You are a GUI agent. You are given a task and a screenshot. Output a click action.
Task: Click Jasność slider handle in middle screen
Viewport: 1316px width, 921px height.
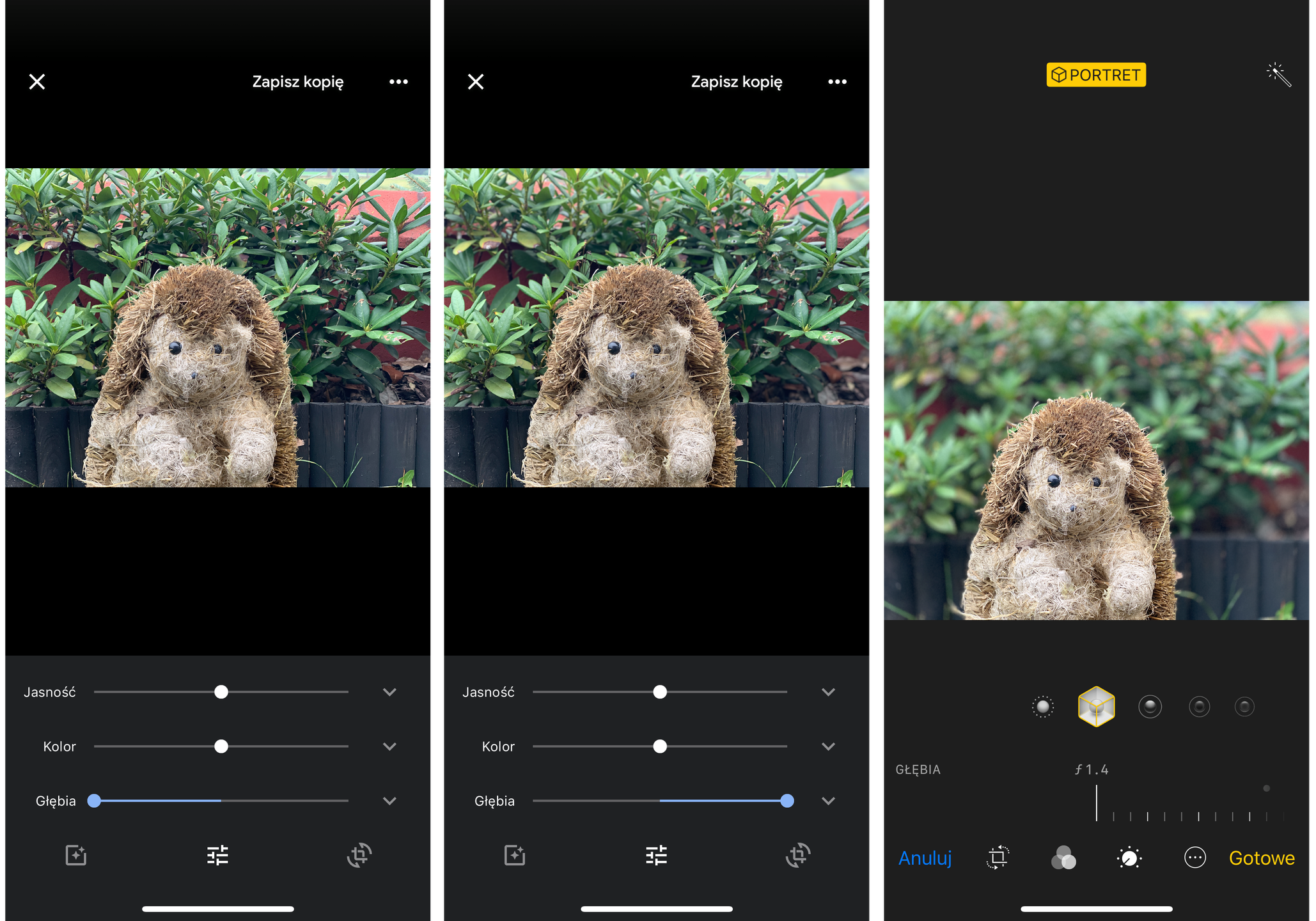[660, 692]
